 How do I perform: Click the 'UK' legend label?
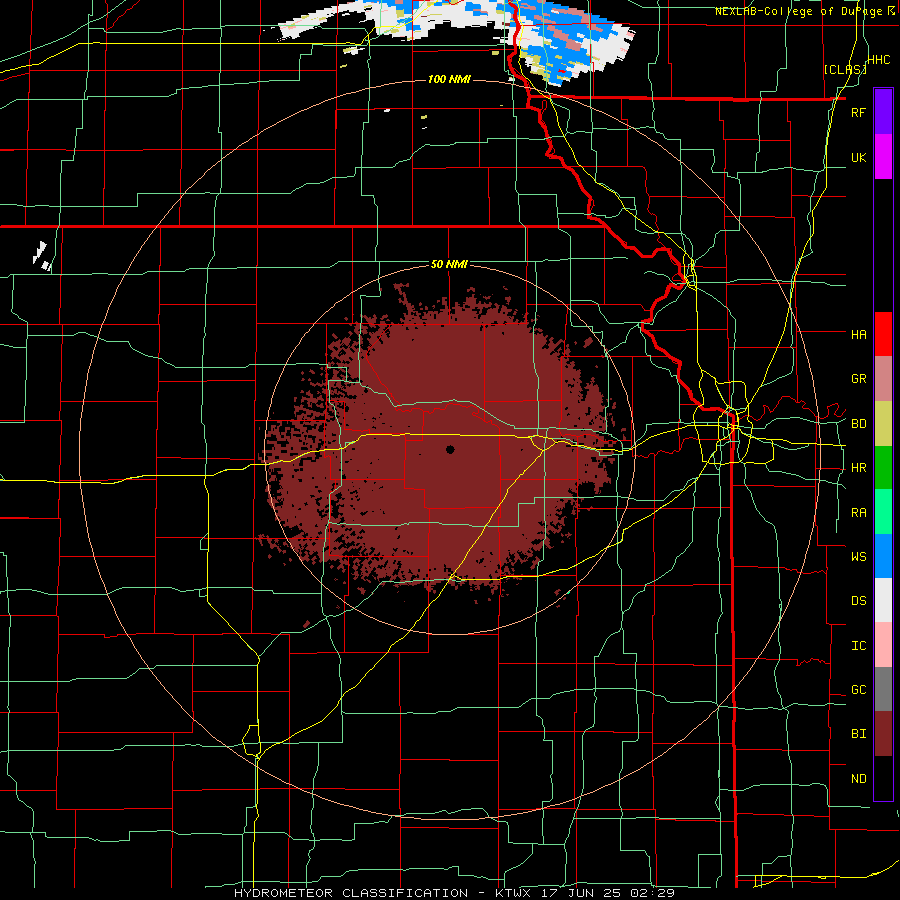(858, 158)
